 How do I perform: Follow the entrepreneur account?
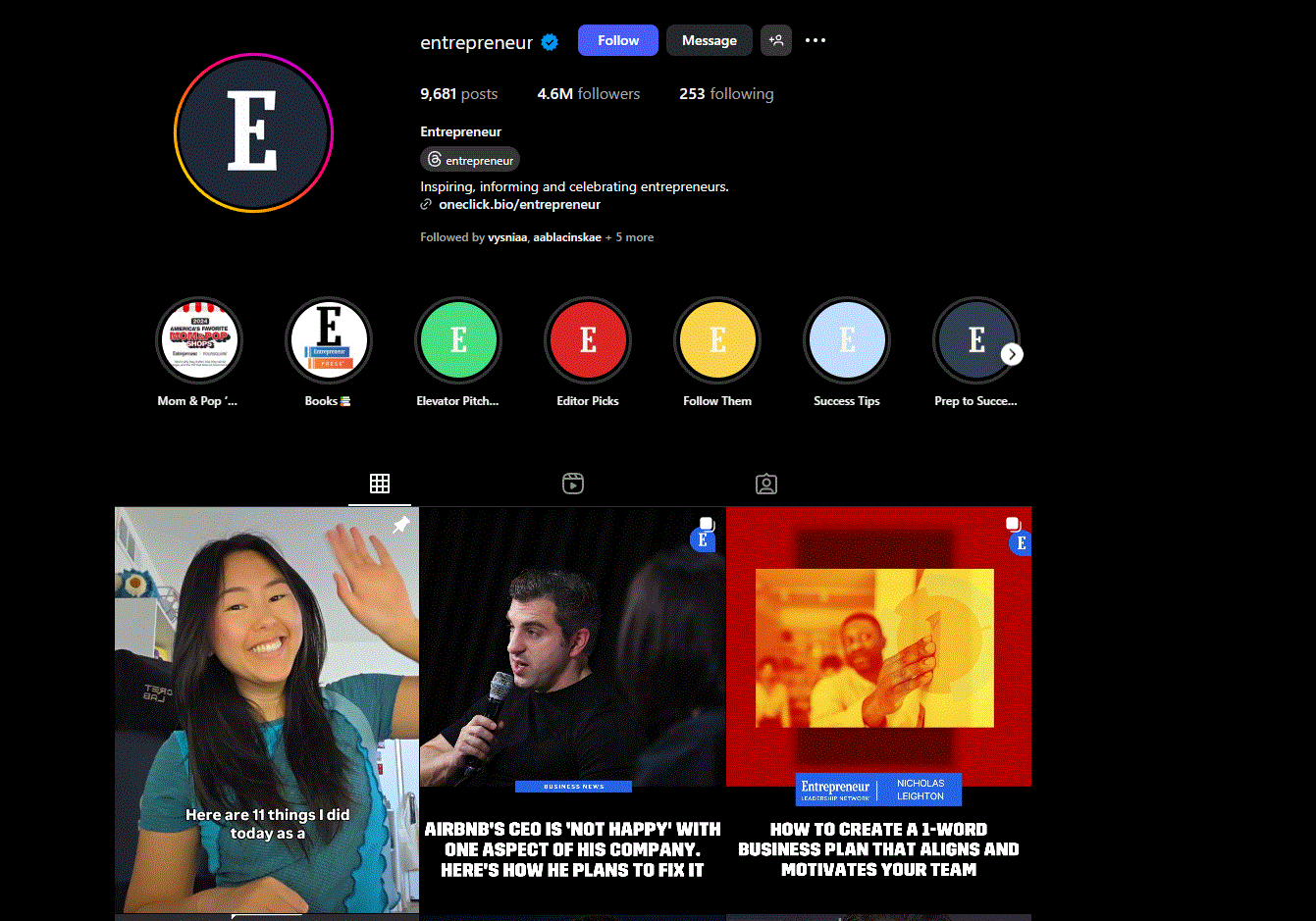tap(618, 40)
